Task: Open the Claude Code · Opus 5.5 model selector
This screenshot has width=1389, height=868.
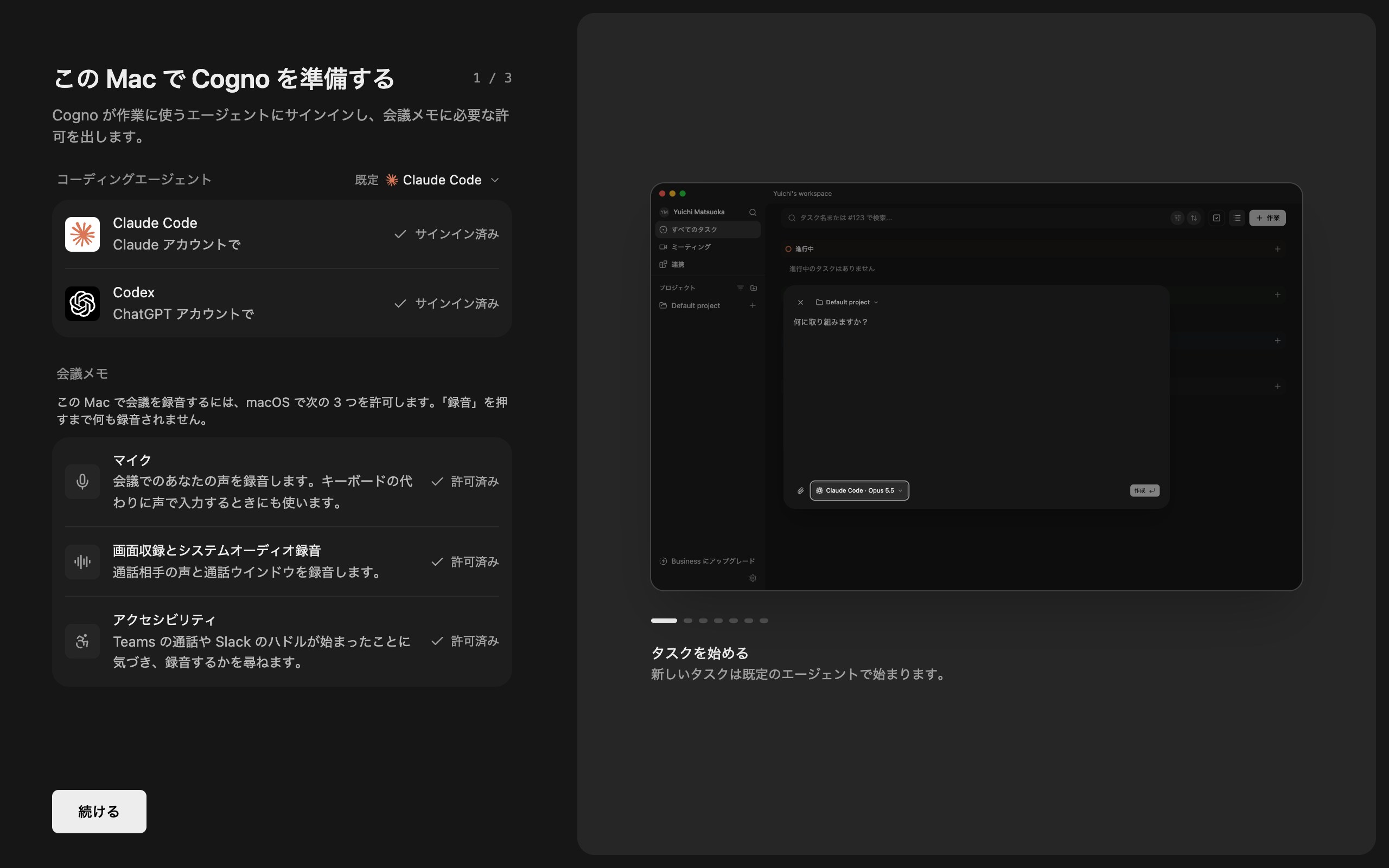Action: [x=859, y=491]
